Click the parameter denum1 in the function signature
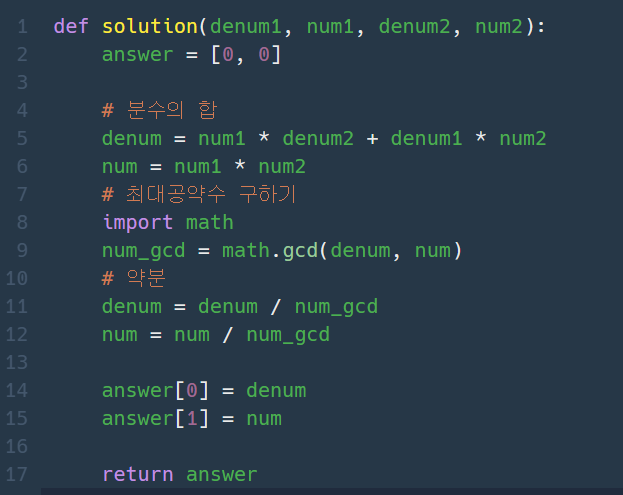This screenshot has width=623, height=495. point(246,27)
